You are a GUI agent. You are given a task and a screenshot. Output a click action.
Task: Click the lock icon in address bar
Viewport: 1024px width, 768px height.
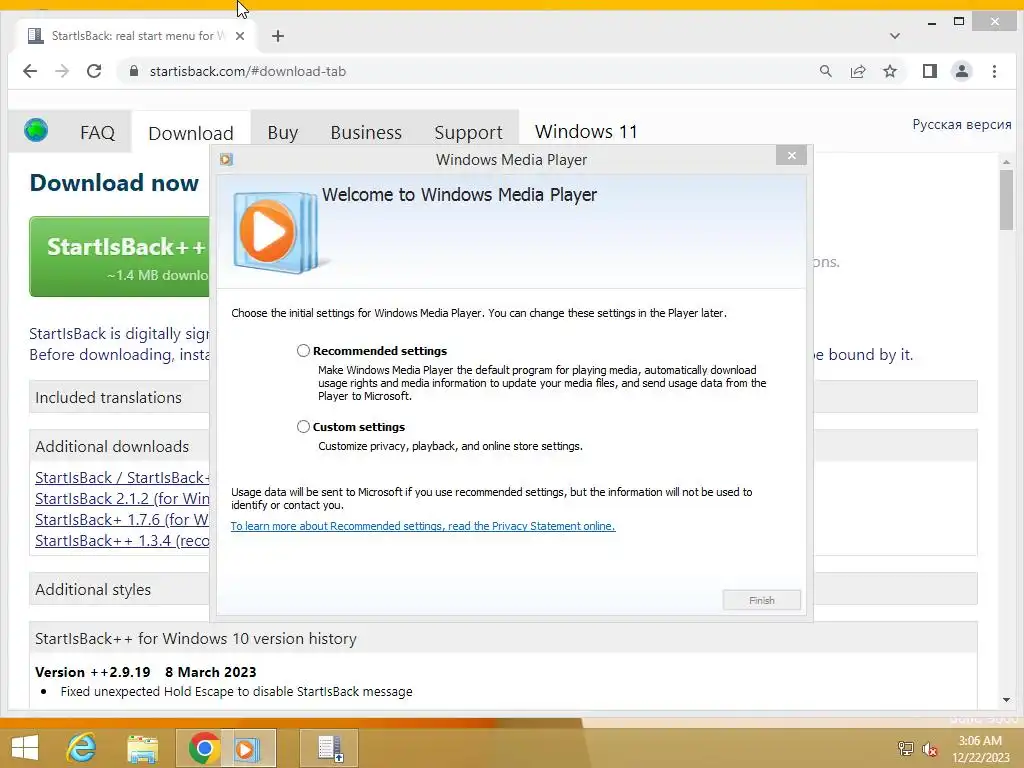[x=134, y=71]
